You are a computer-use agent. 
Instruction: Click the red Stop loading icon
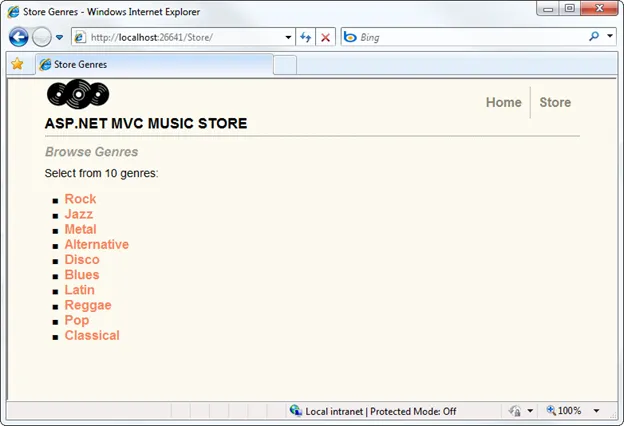coord(326,38)
